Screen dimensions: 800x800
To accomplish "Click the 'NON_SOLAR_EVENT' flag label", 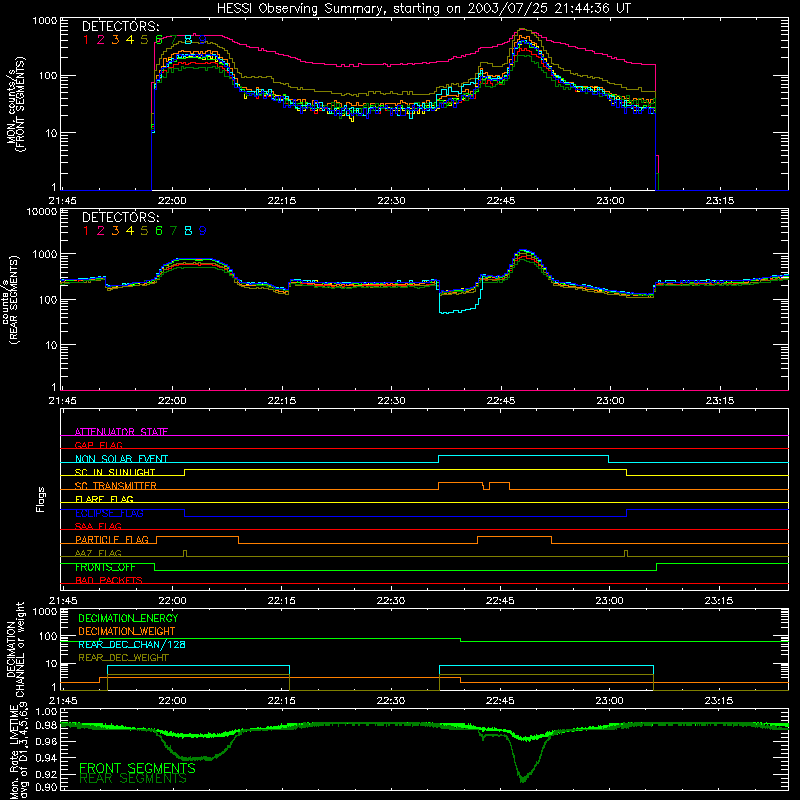I will (x=121, y=459).
